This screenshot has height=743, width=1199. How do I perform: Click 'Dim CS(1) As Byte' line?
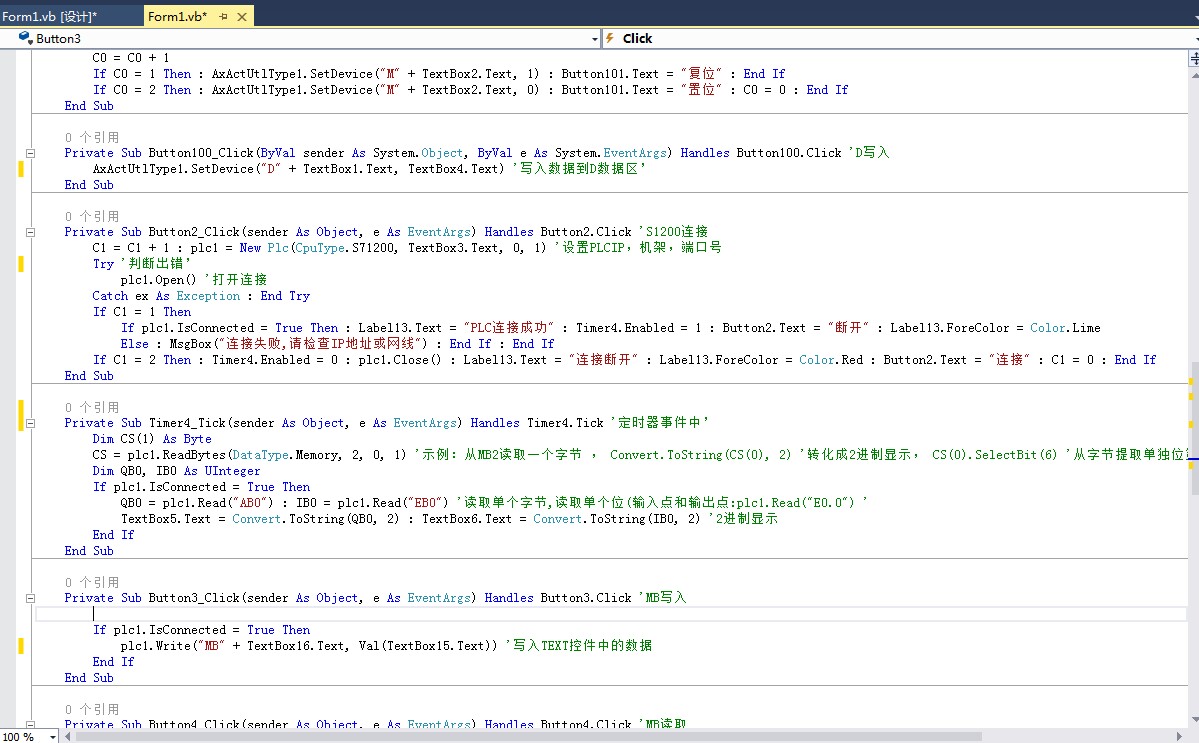(x=152, y=439)
